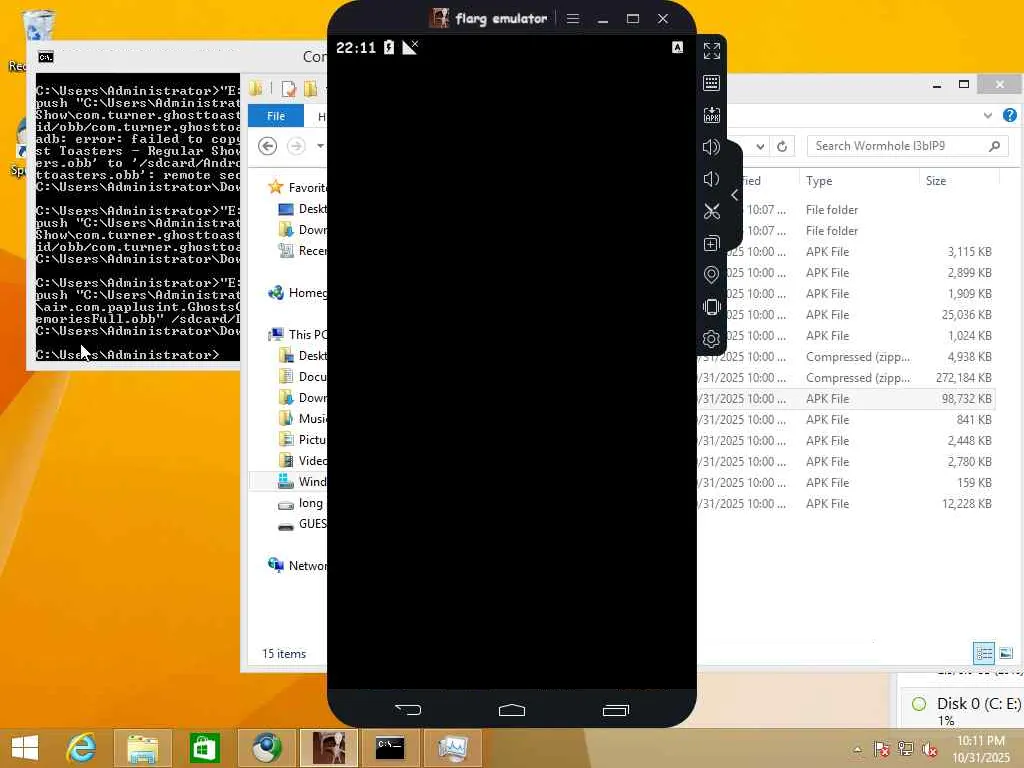
Task: Select the 25,036 KB APK file row
Action: 846,315
